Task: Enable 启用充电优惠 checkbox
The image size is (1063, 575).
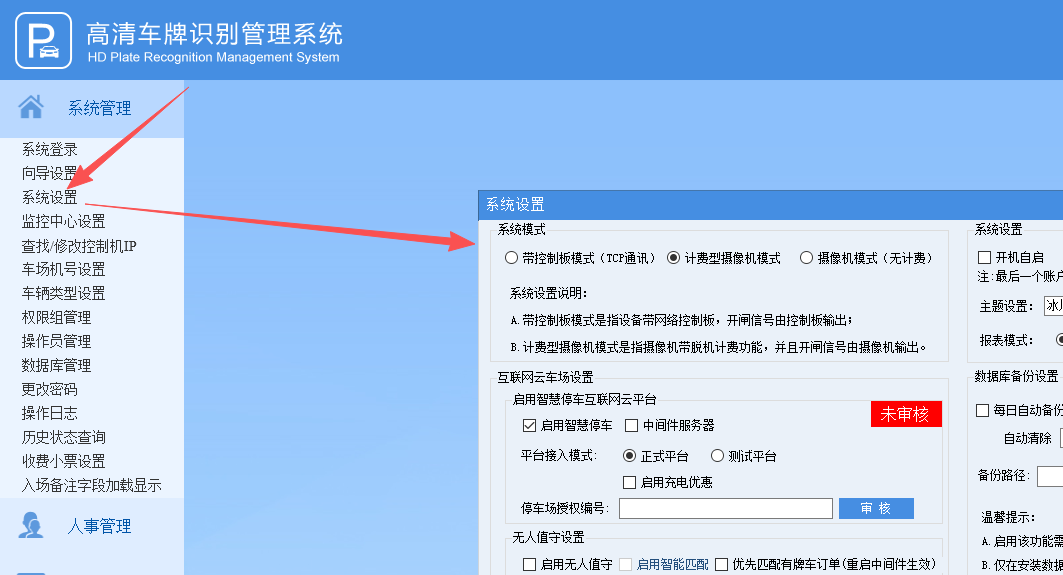Action: pyautogui.click(x=629, y=482)
